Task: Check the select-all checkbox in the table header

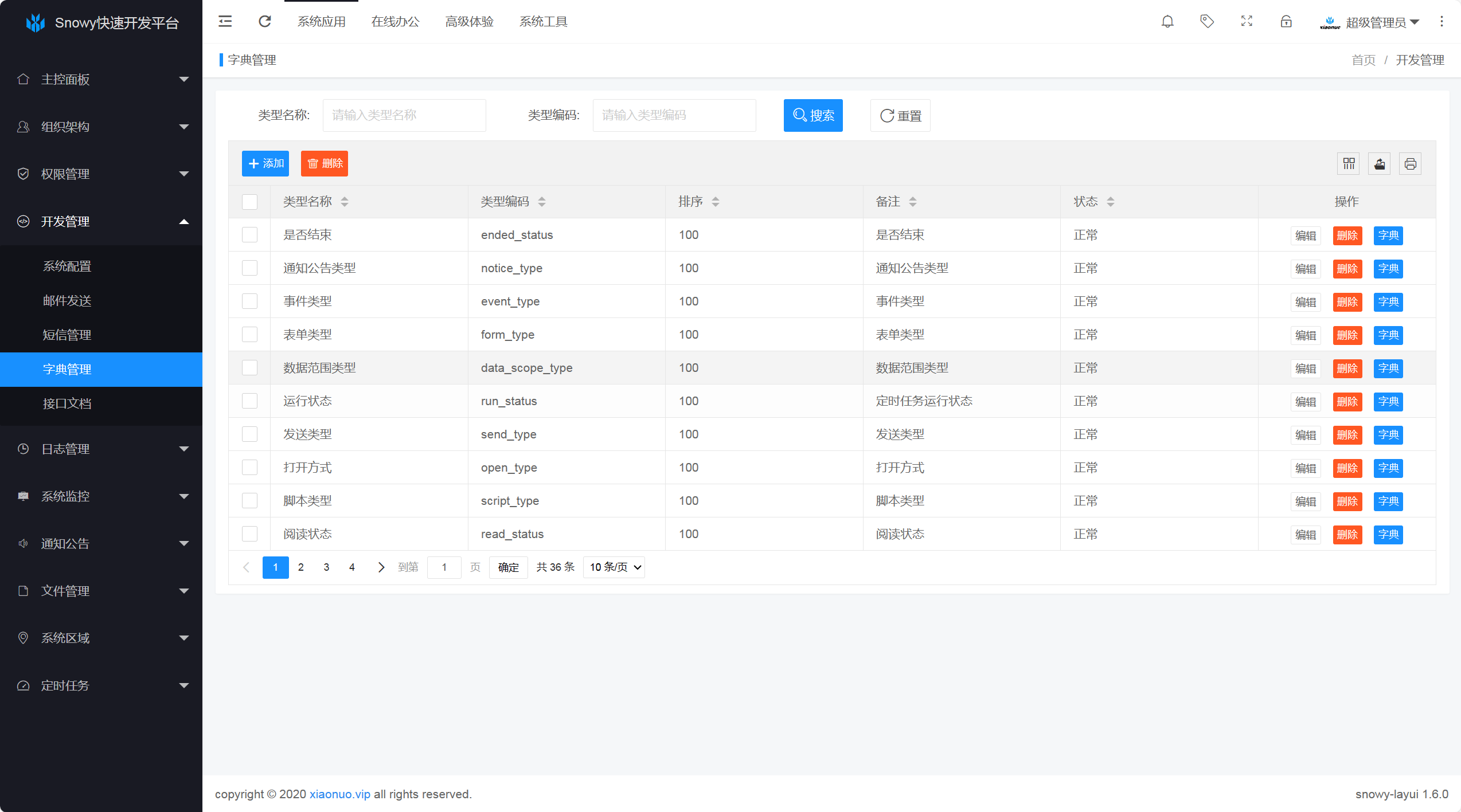Action: [249, 202]
